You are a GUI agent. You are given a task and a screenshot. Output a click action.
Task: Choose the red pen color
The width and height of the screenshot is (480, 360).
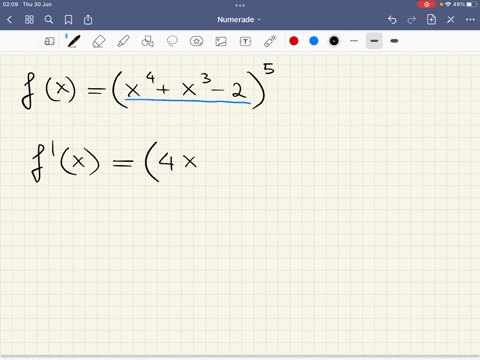pyautogui.click(x=294, y=41)
